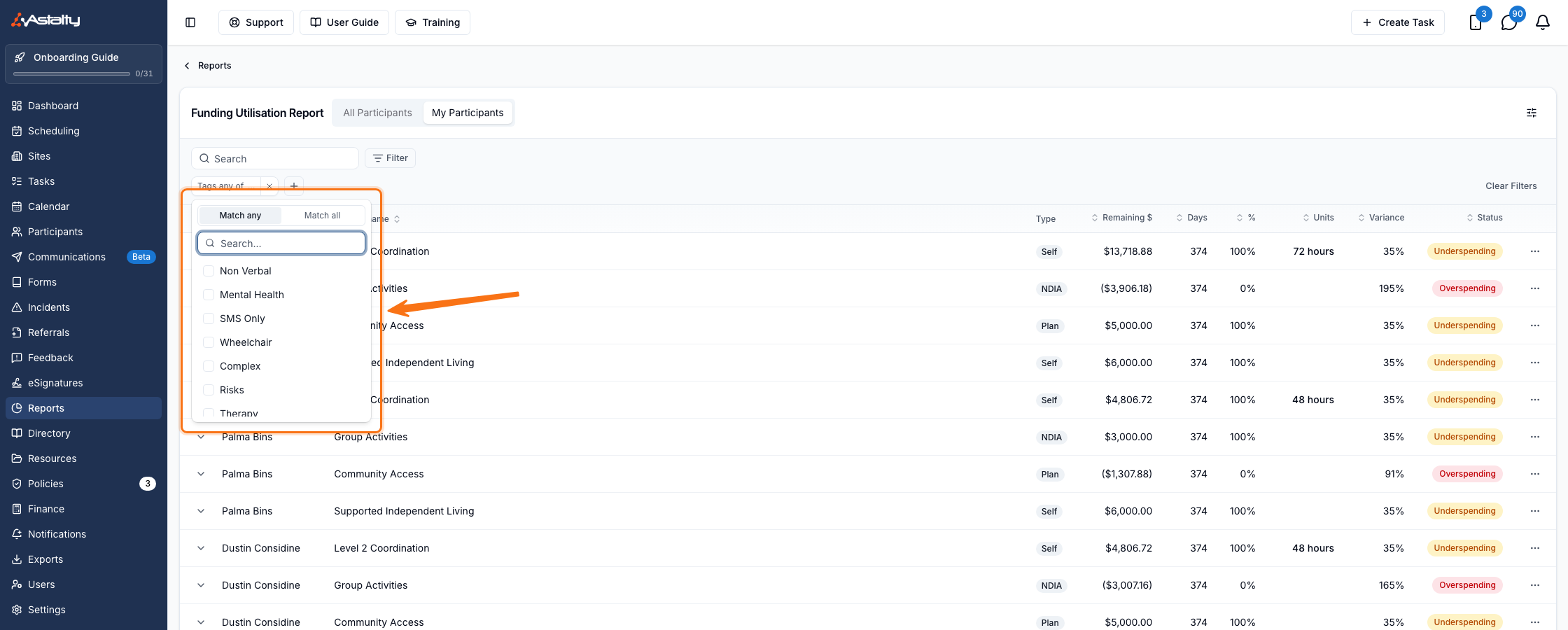
Task: Toggle the sidebar collapse icon
Action: coord(190,22)
